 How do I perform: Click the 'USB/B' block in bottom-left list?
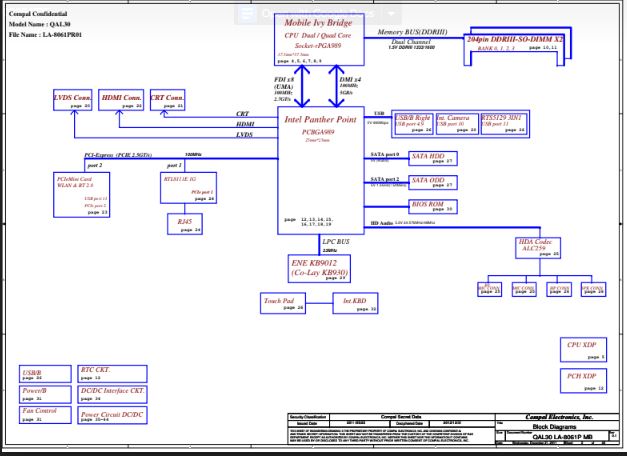click(x=45, y=374)
